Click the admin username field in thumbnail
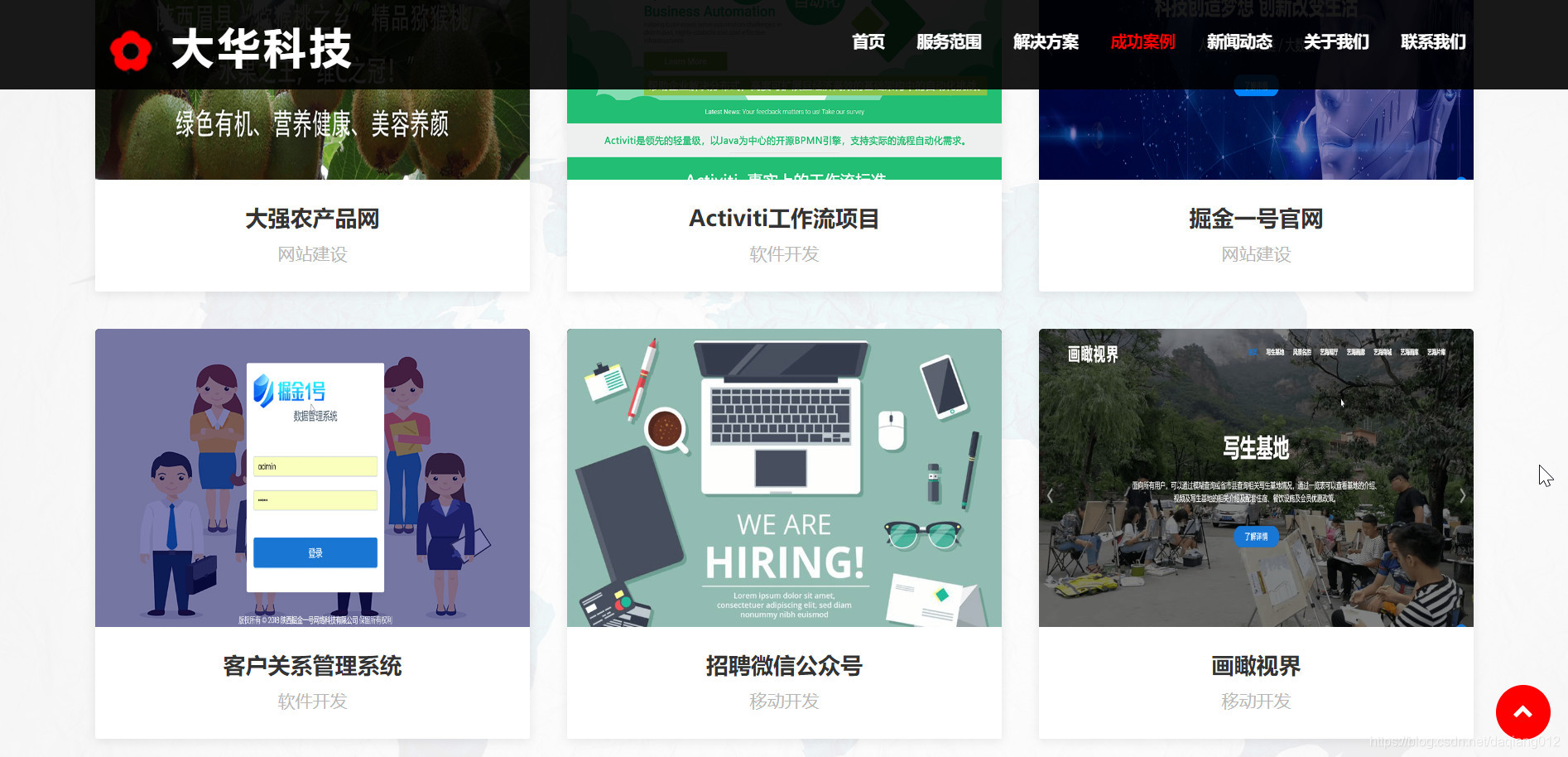The width and height of the screenshot is (1568, 757). (x=315, y=466)
